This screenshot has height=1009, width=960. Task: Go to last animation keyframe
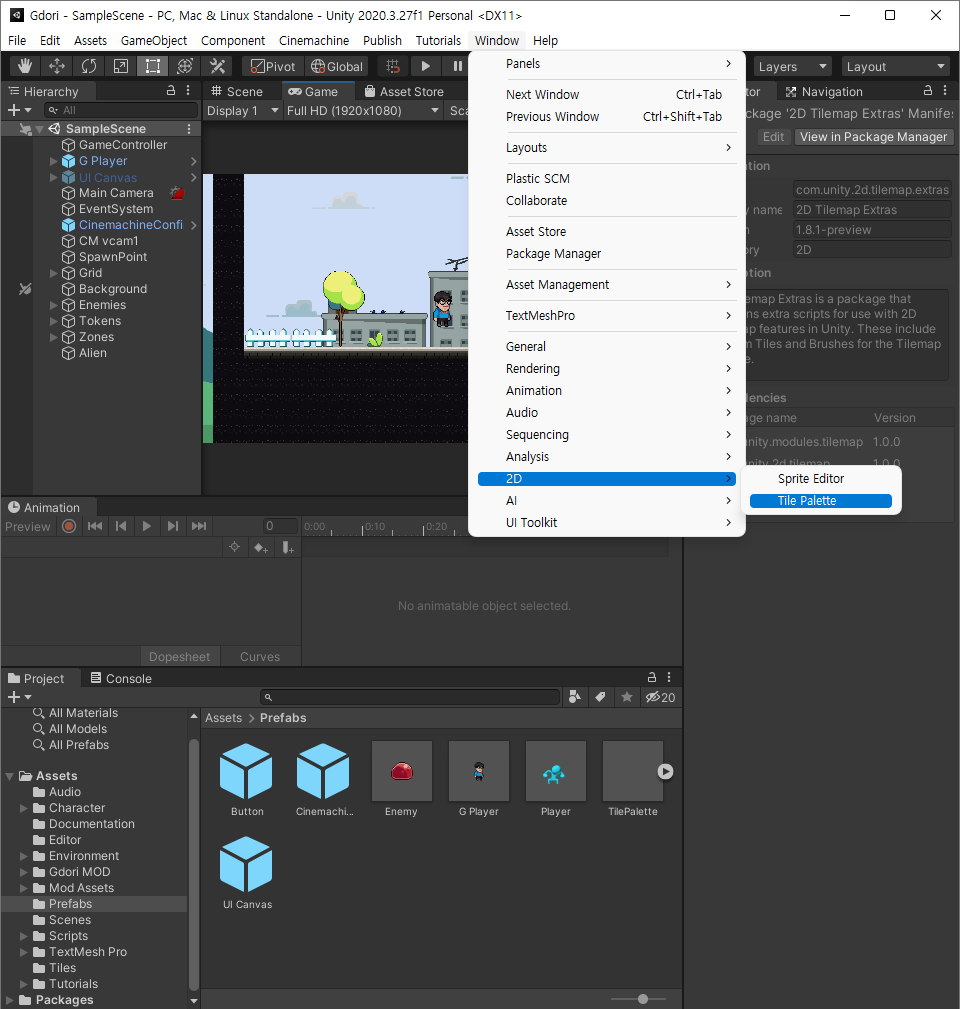point(199,526)
